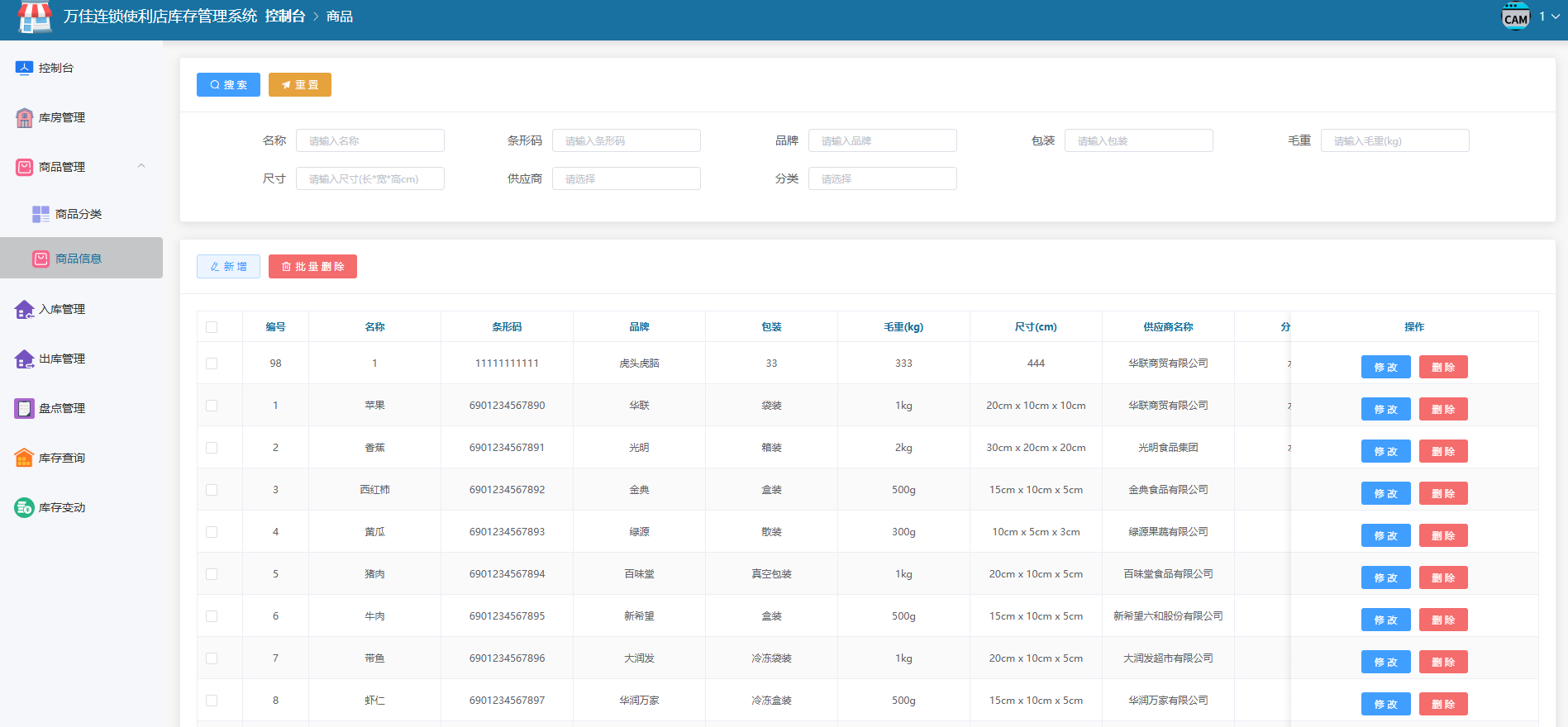Open 库存查询 menu item
The width and height of the screenshot is (1568, 727).
pos(81,458)
